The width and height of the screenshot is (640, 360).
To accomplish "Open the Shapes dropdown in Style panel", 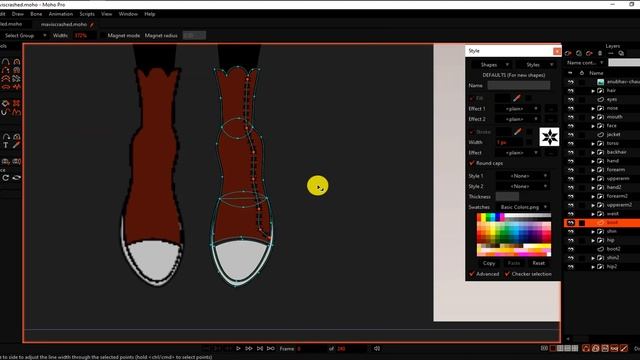I will pos(491,65).
